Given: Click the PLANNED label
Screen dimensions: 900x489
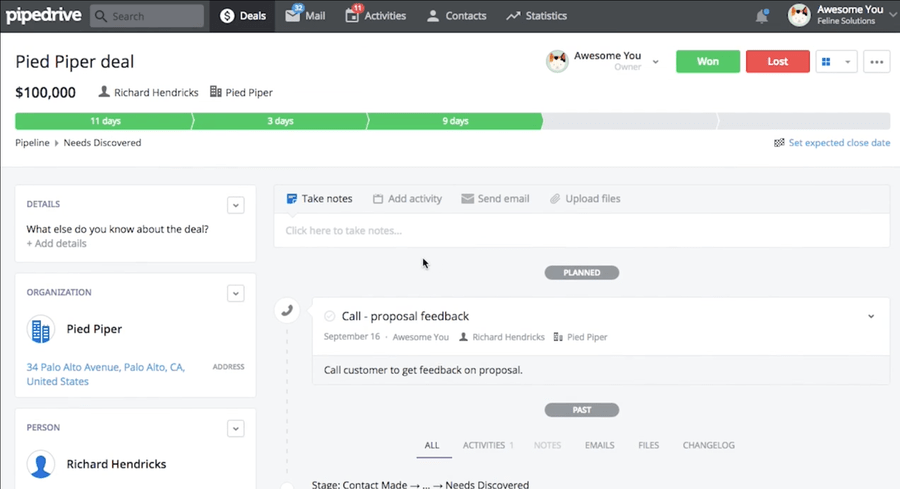Looking at the screenshot, I should [581, 273].
